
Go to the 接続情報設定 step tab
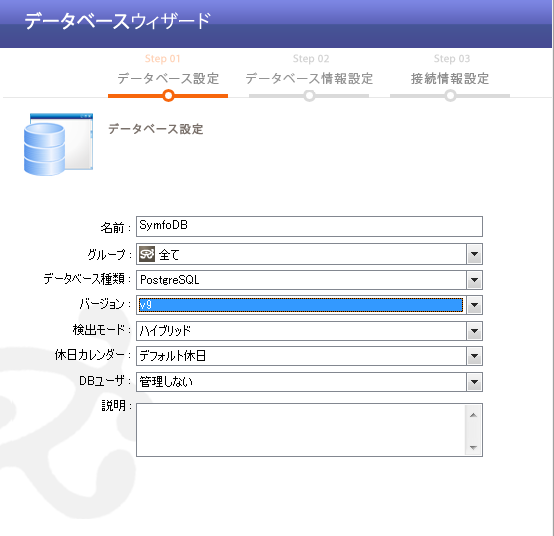point(450,78)
